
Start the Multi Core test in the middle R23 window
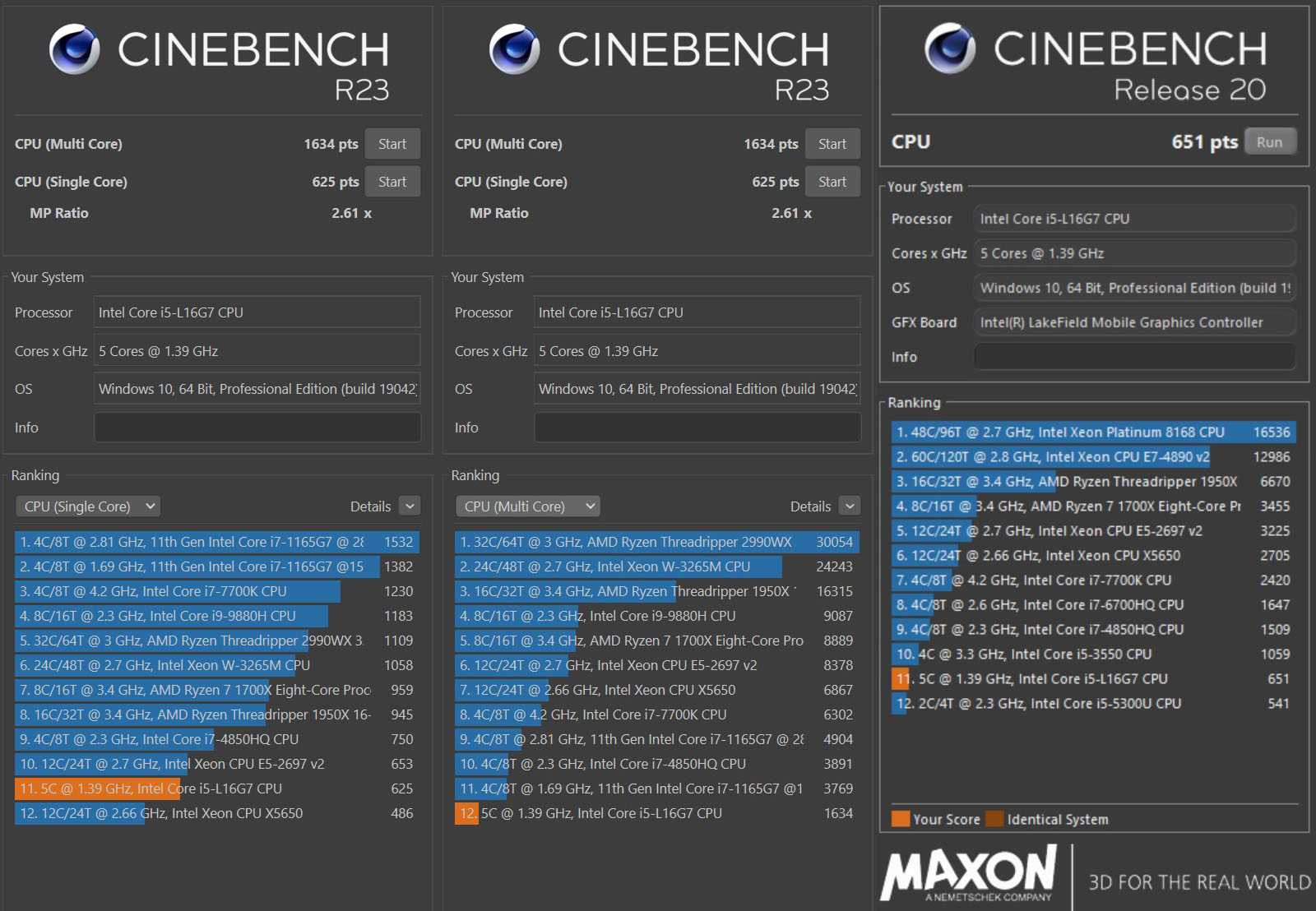point(832,144)
